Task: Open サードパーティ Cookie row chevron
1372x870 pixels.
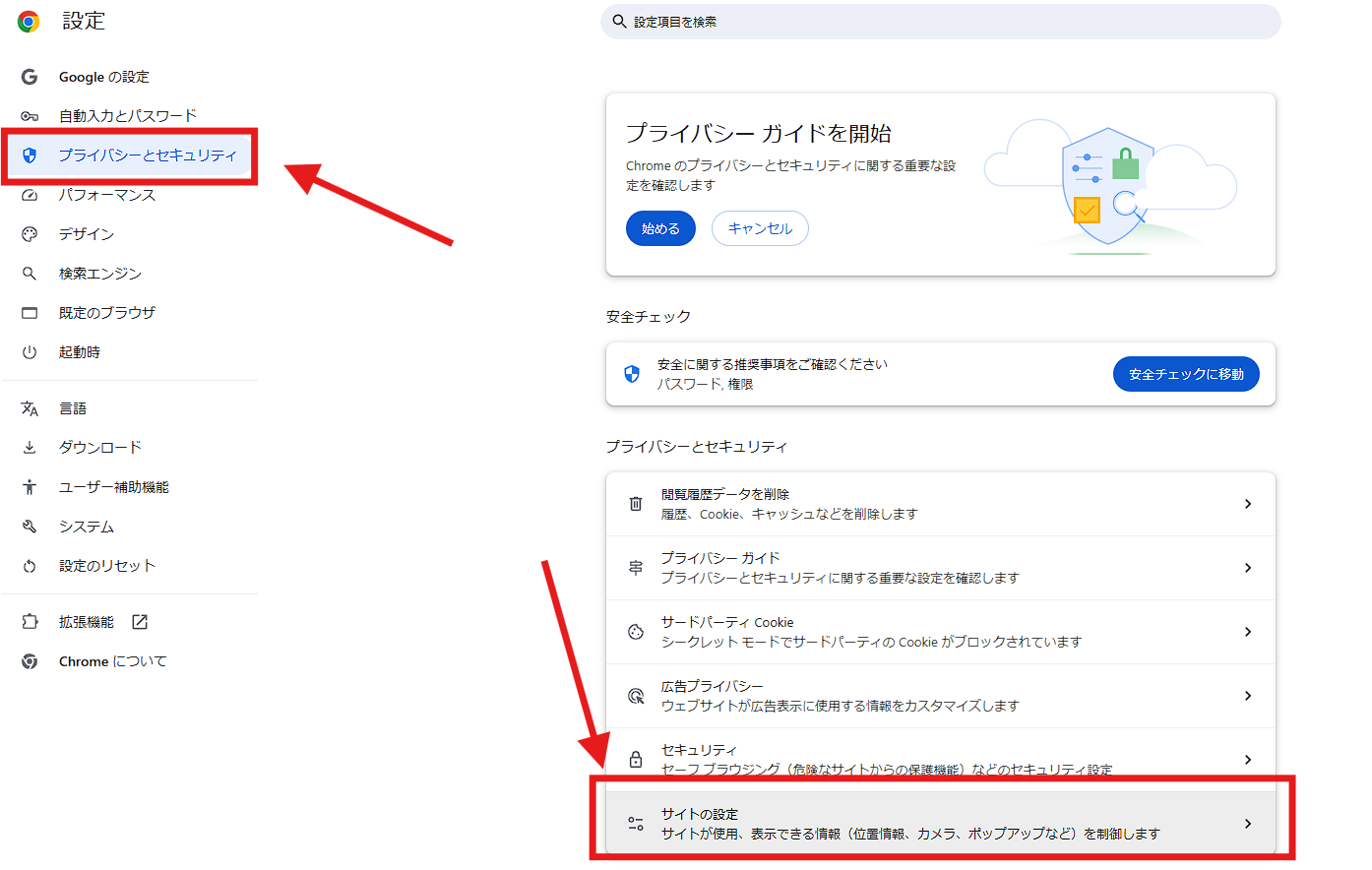Action: pyautogui.click(x=1248, y=632)
